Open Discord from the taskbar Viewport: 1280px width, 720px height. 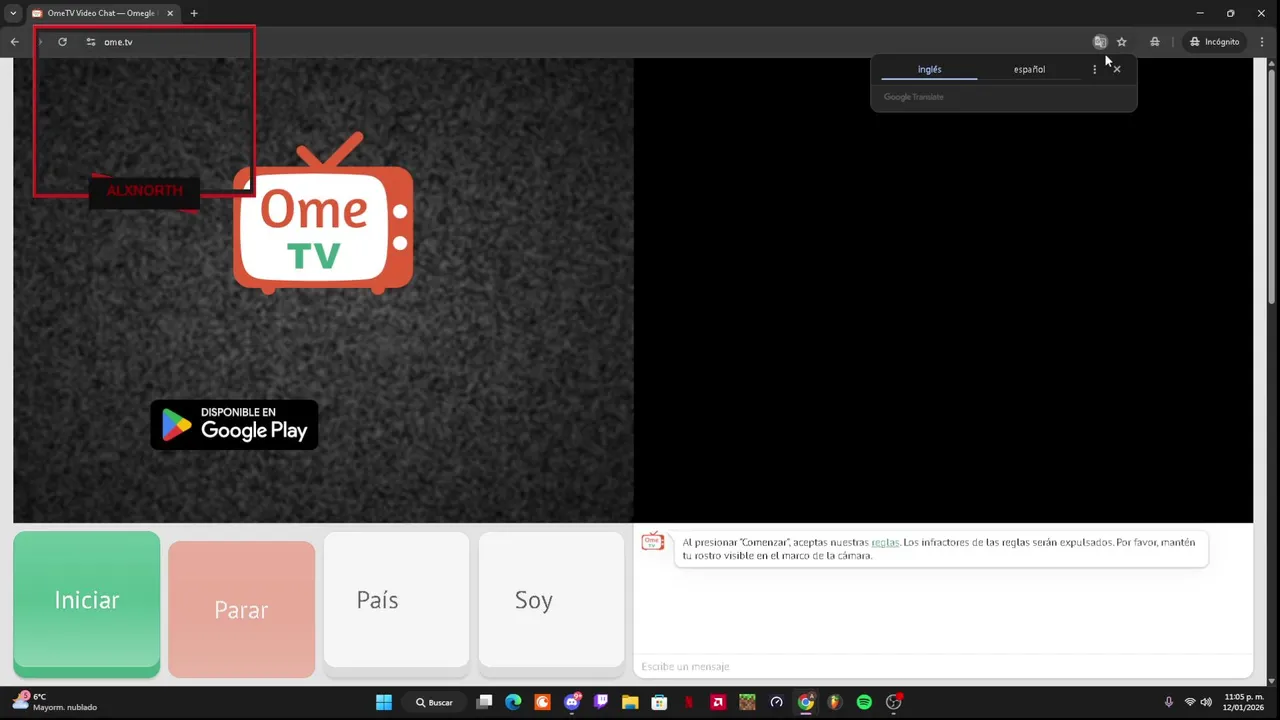click(572, 702)
